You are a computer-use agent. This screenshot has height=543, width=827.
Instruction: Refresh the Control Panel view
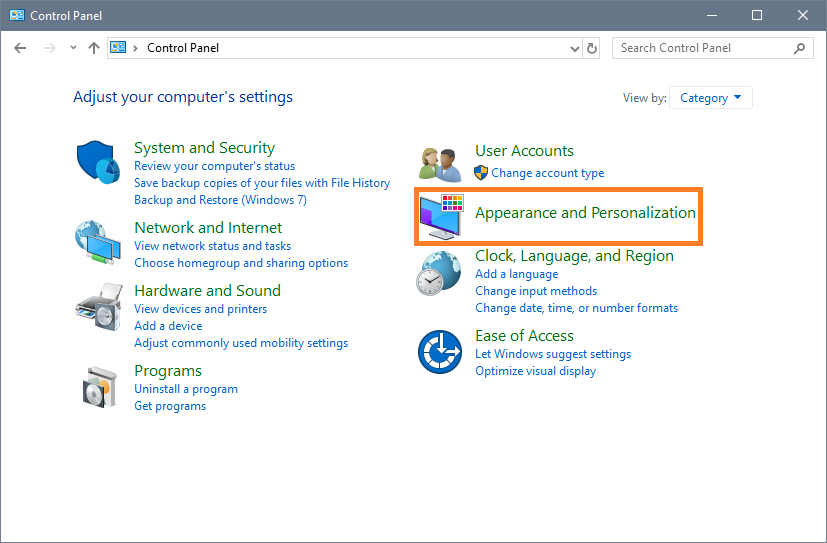coord(592,48)
